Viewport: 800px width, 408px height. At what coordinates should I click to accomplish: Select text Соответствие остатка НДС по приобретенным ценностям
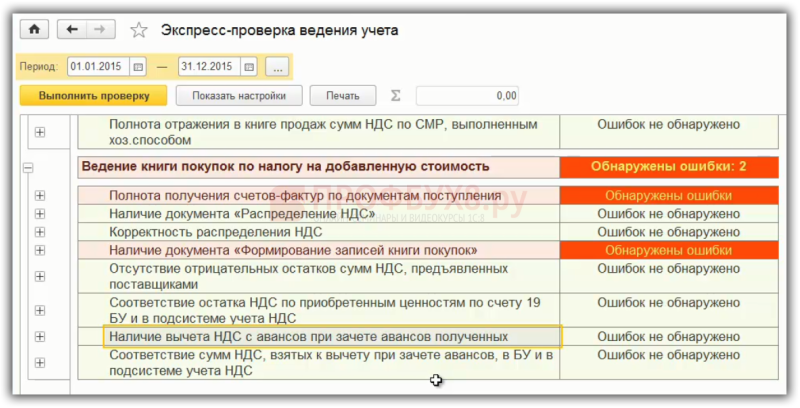click(324, 311)
